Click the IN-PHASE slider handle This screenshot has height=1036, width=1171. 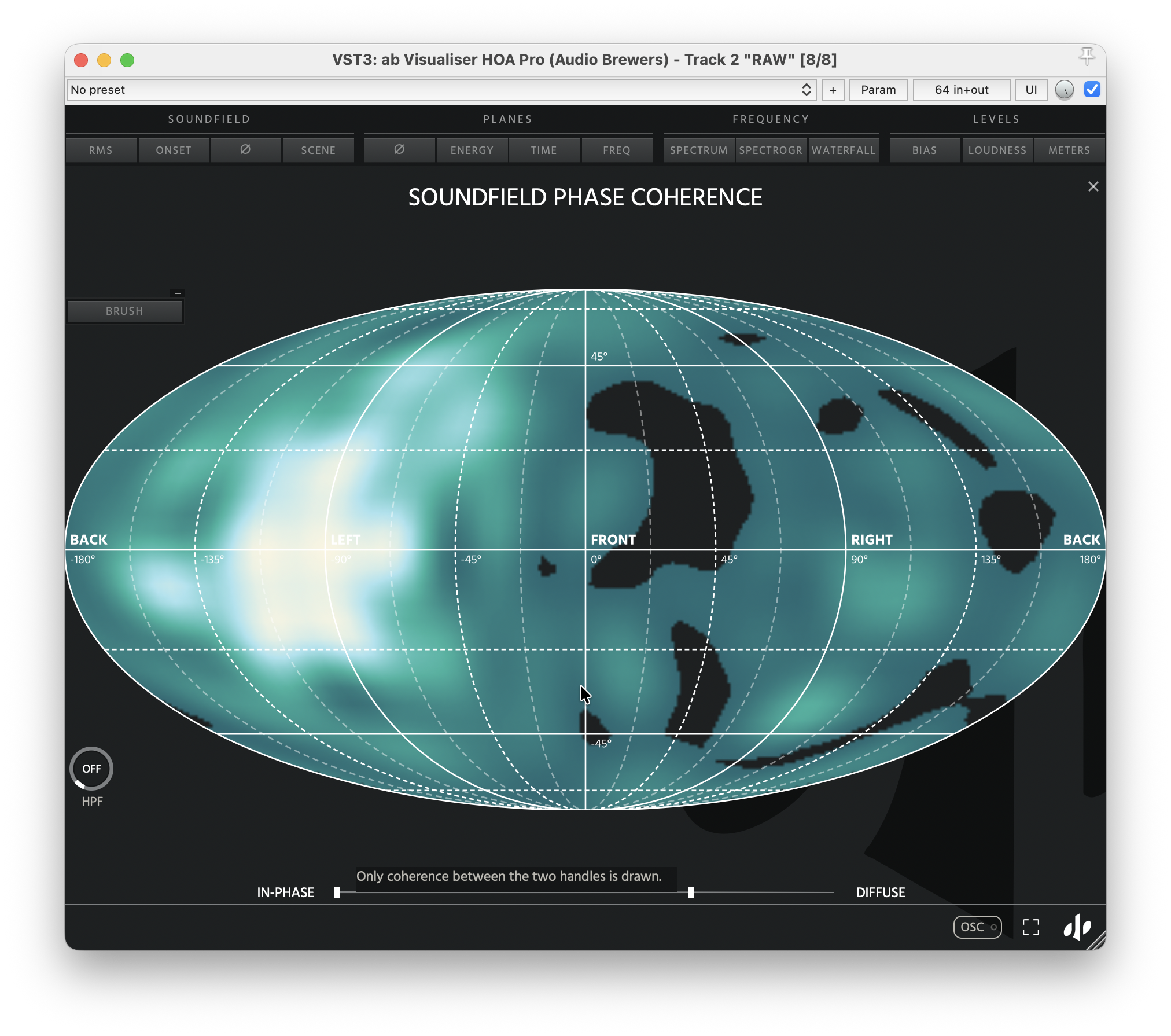pyautogui.click(x=337, y=892)
